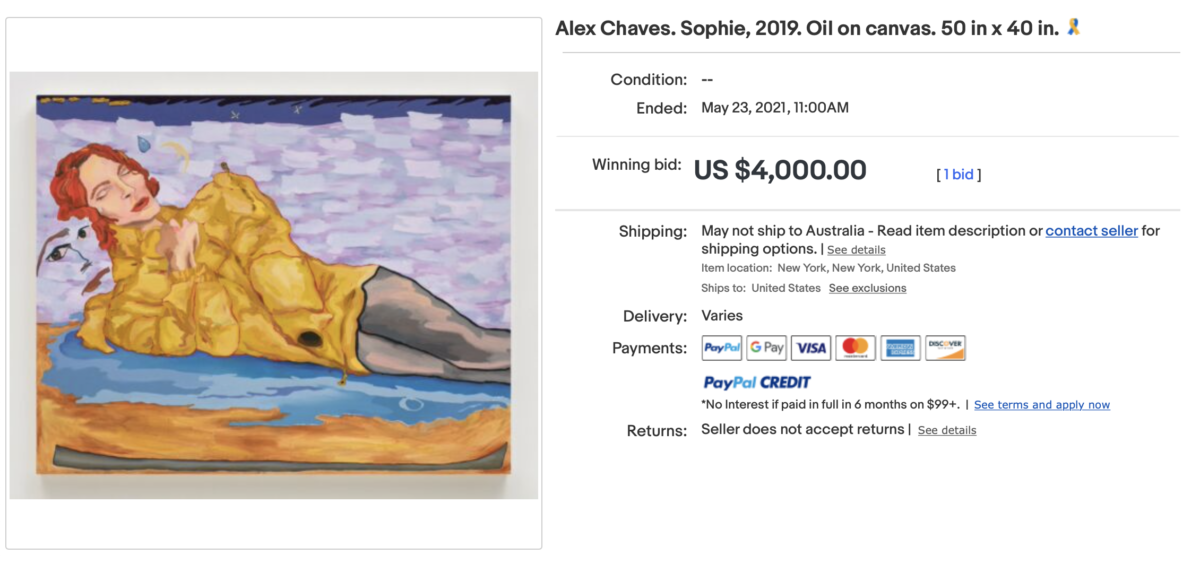Click the Google Pay payment icon
This screenshot has height=564, width=1200.
click(766, 348)
